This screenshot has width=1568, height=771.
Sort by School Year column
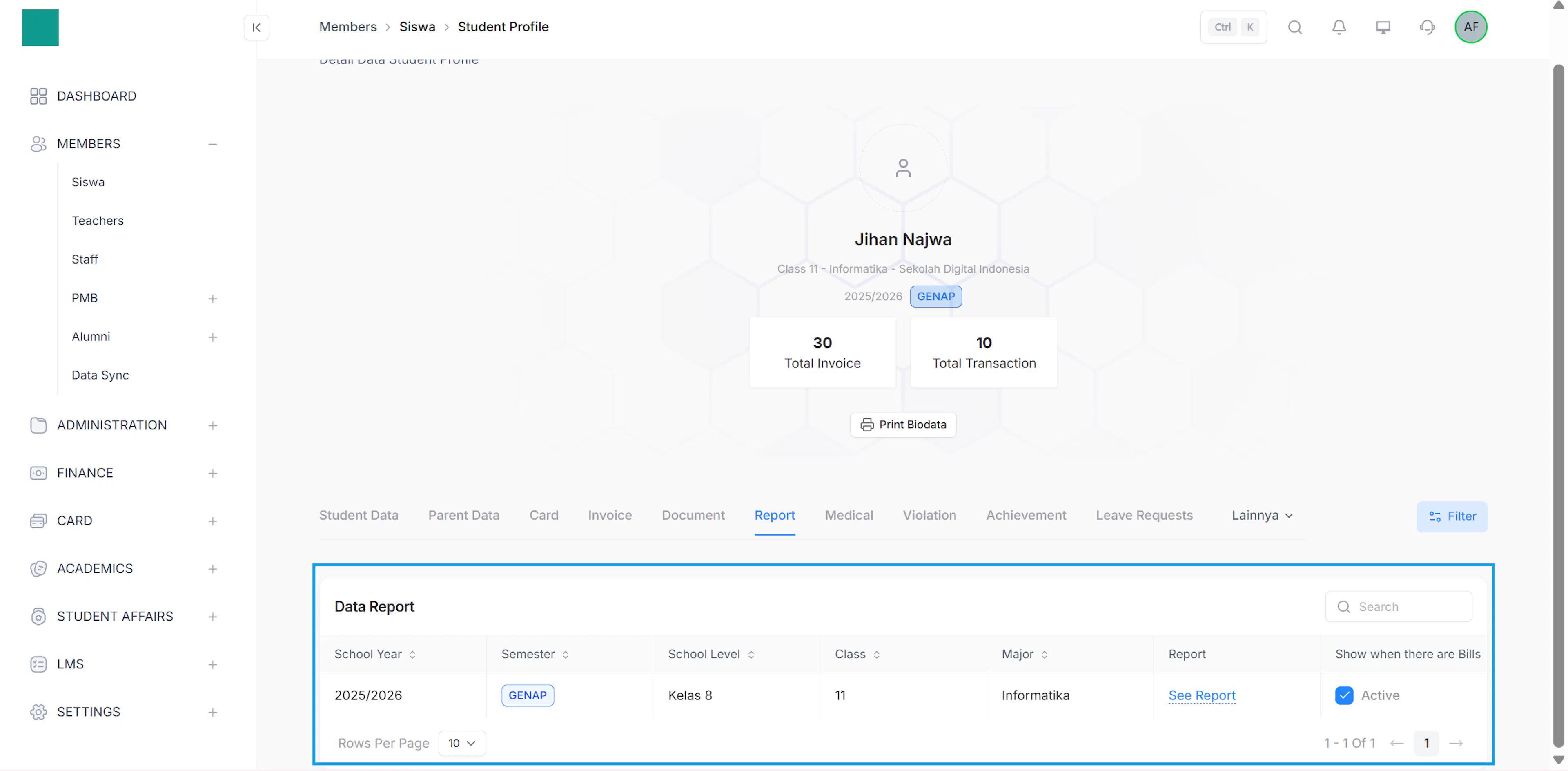412,655
